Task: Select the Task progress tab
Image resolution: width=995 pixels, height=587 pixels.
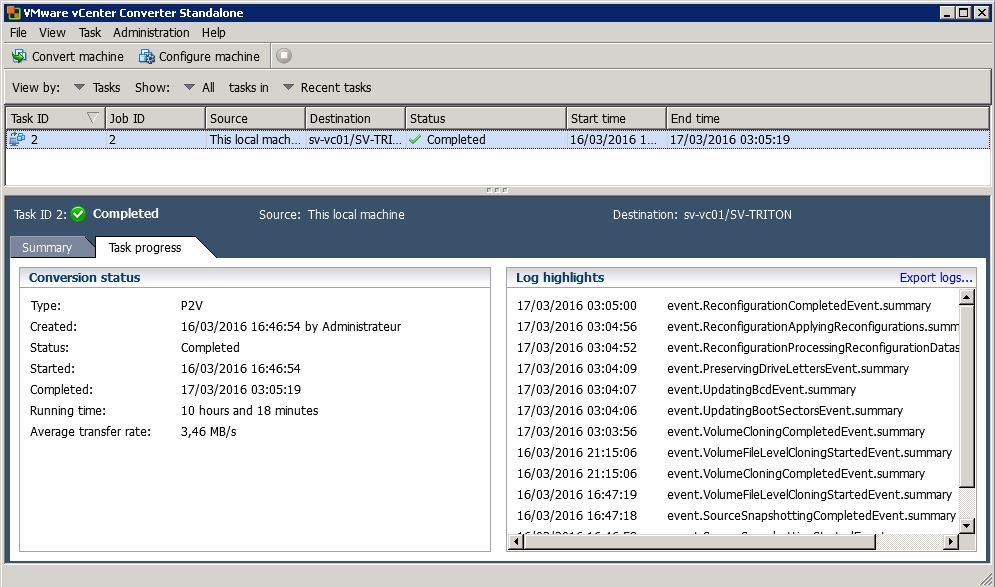Action: click(x=145, y=247)
